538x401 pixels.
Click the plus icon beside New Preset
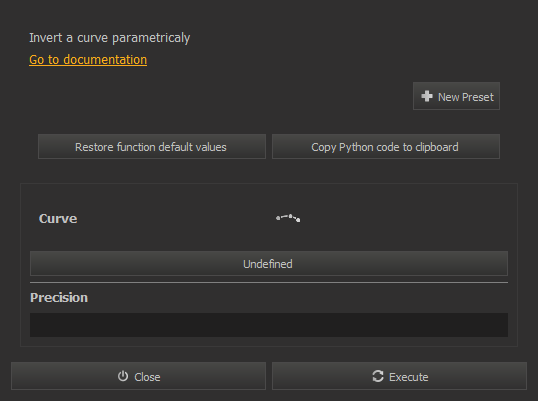[427, 96]
